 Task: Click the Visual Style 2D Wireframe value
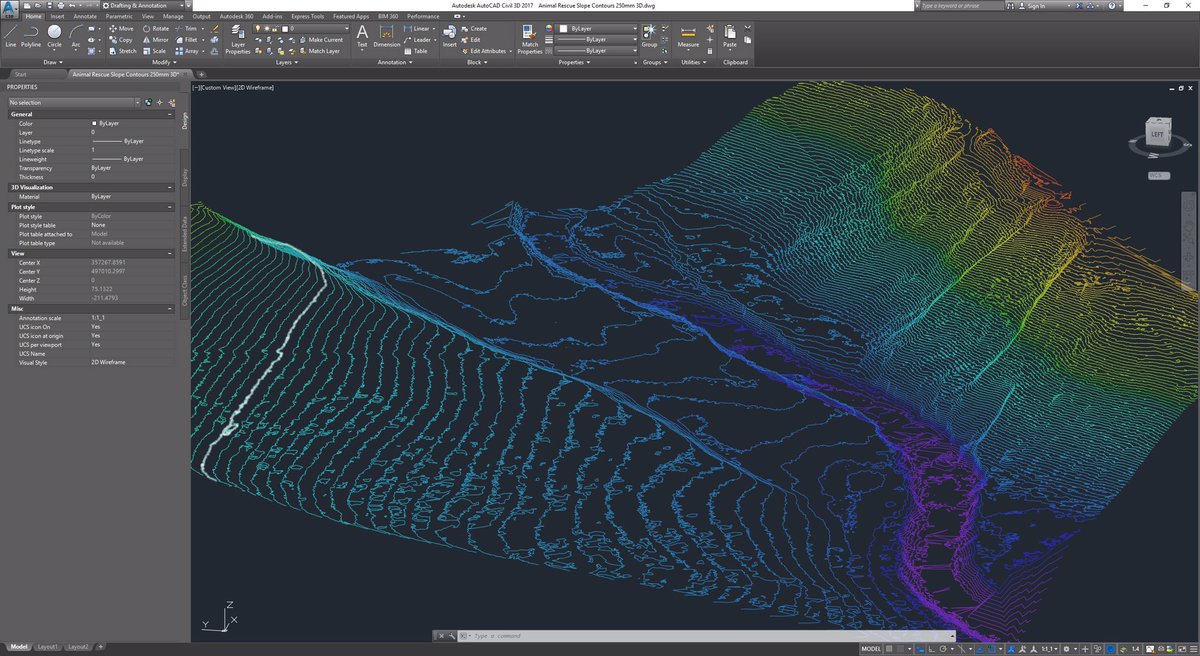(132, 362)
